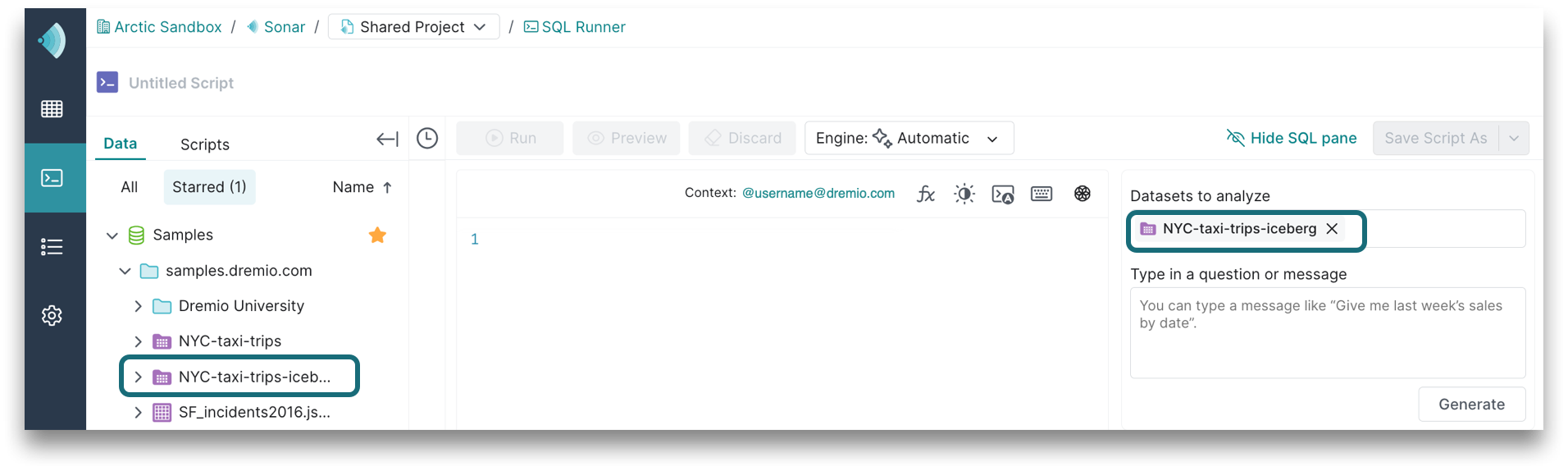1568x471 pixels.
Task: Click Hide SQL pane
Action: tap(1291, 138)
